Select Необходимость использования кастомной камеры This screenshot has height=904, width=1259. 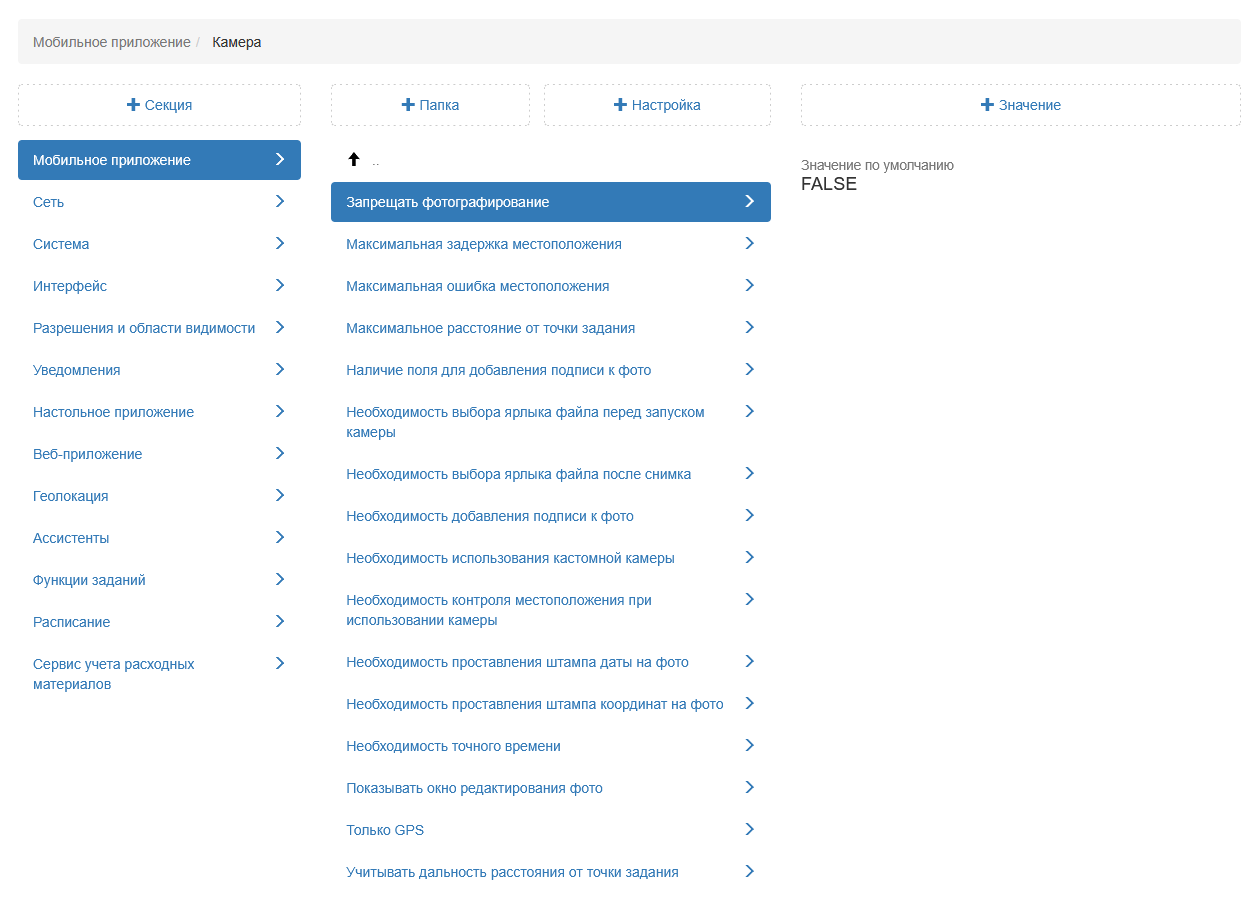click(x=510, y=558)
